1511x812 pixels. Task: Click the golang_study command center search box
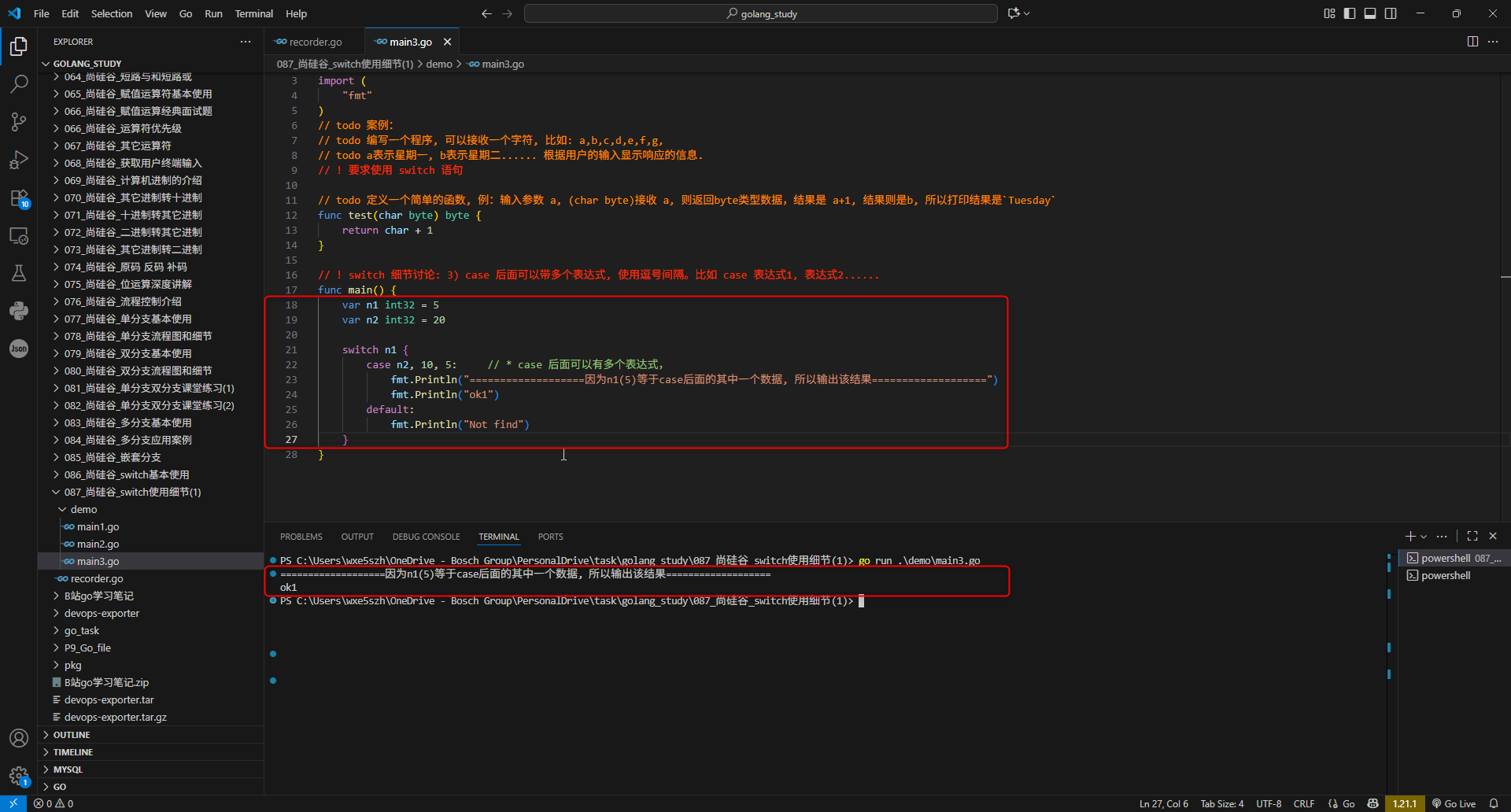[761, 13]
